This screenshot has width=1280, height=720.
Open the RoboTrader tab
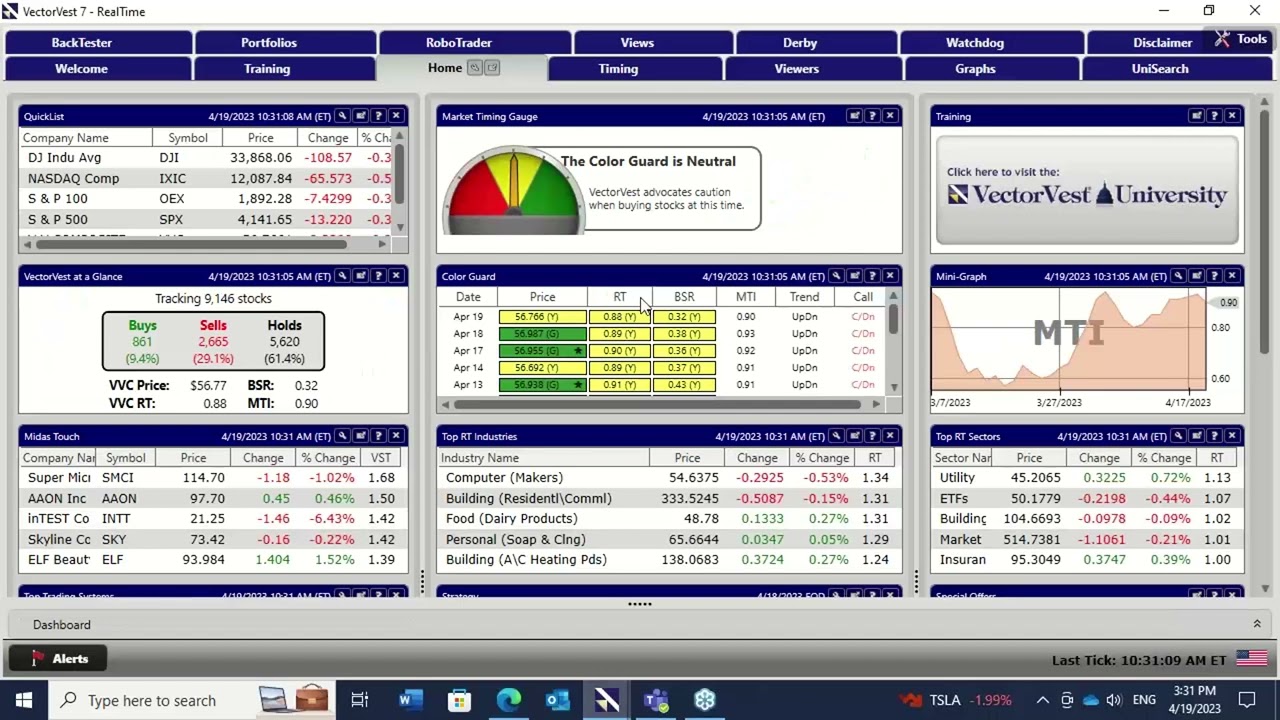pyautogui.click(x=475, y=43)
